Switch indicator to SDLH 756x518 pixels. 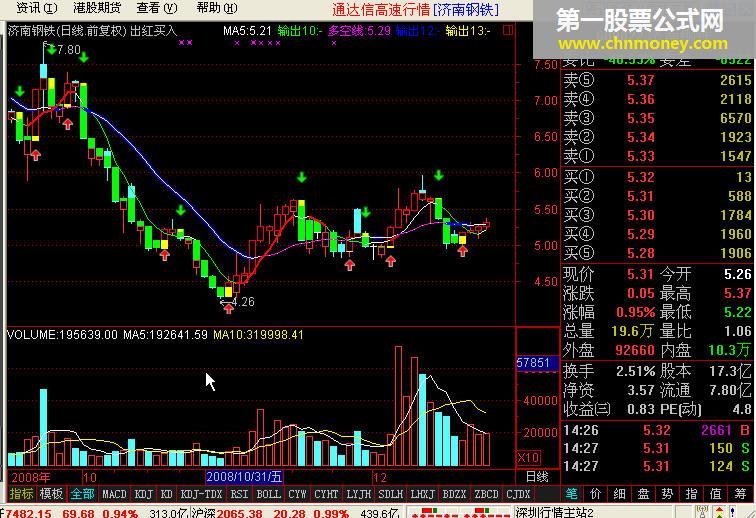(x=391, y=494)
